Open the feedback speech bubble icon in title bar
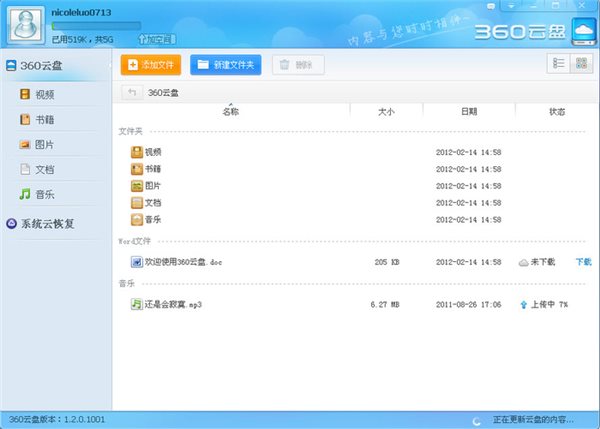The image size is (600, 429). pyautogui.click(x=491, y=6)
